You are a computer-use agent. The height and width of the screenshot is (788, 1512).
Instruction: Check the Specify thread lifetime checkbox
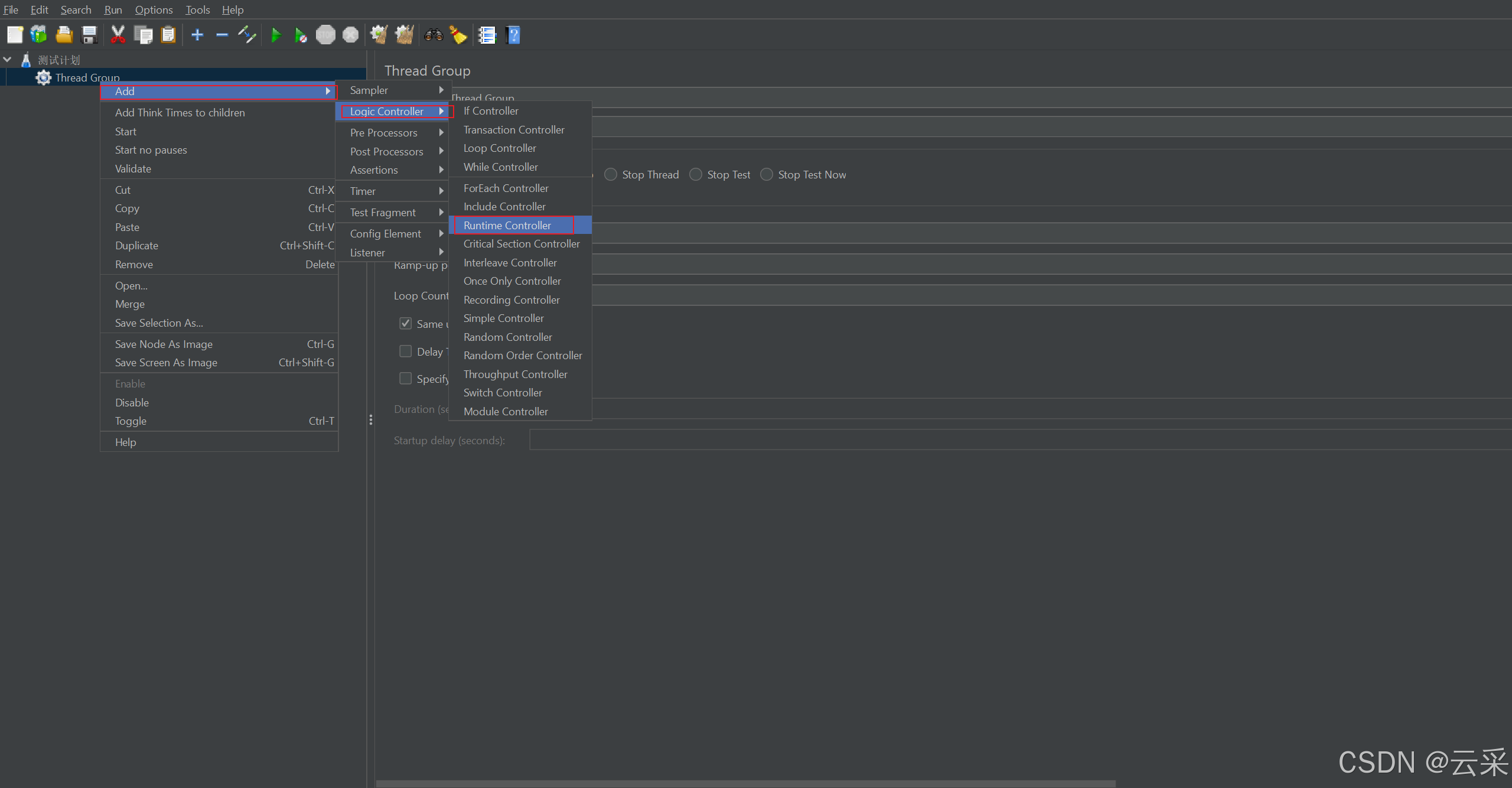(406, 378)
